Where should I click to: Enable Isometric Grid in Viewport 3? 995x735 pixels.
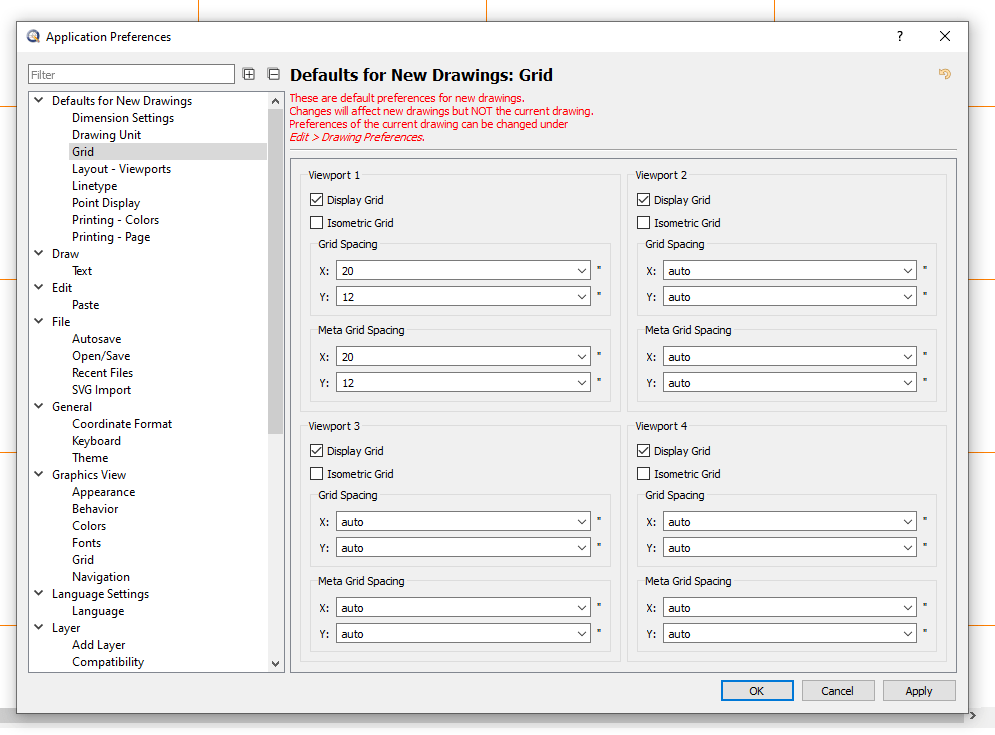(317, 474)
